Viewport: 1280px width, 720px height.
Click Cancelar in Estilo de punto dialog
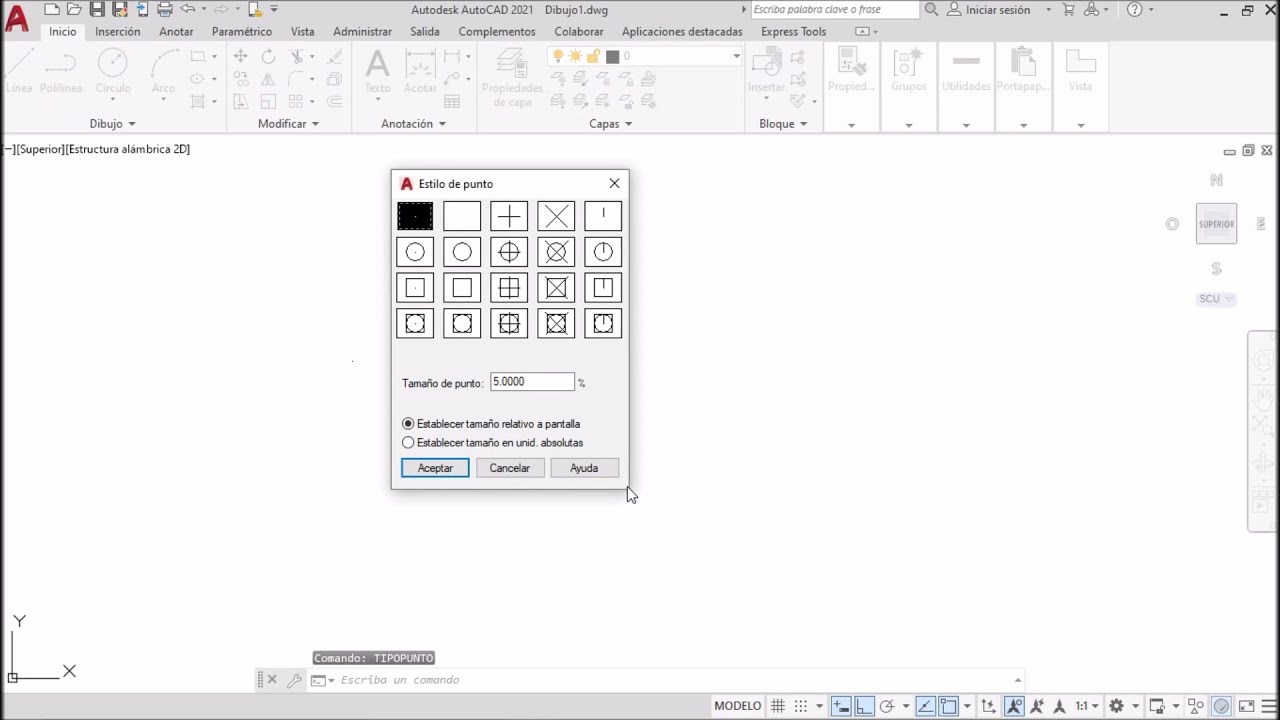coord(510,468)
